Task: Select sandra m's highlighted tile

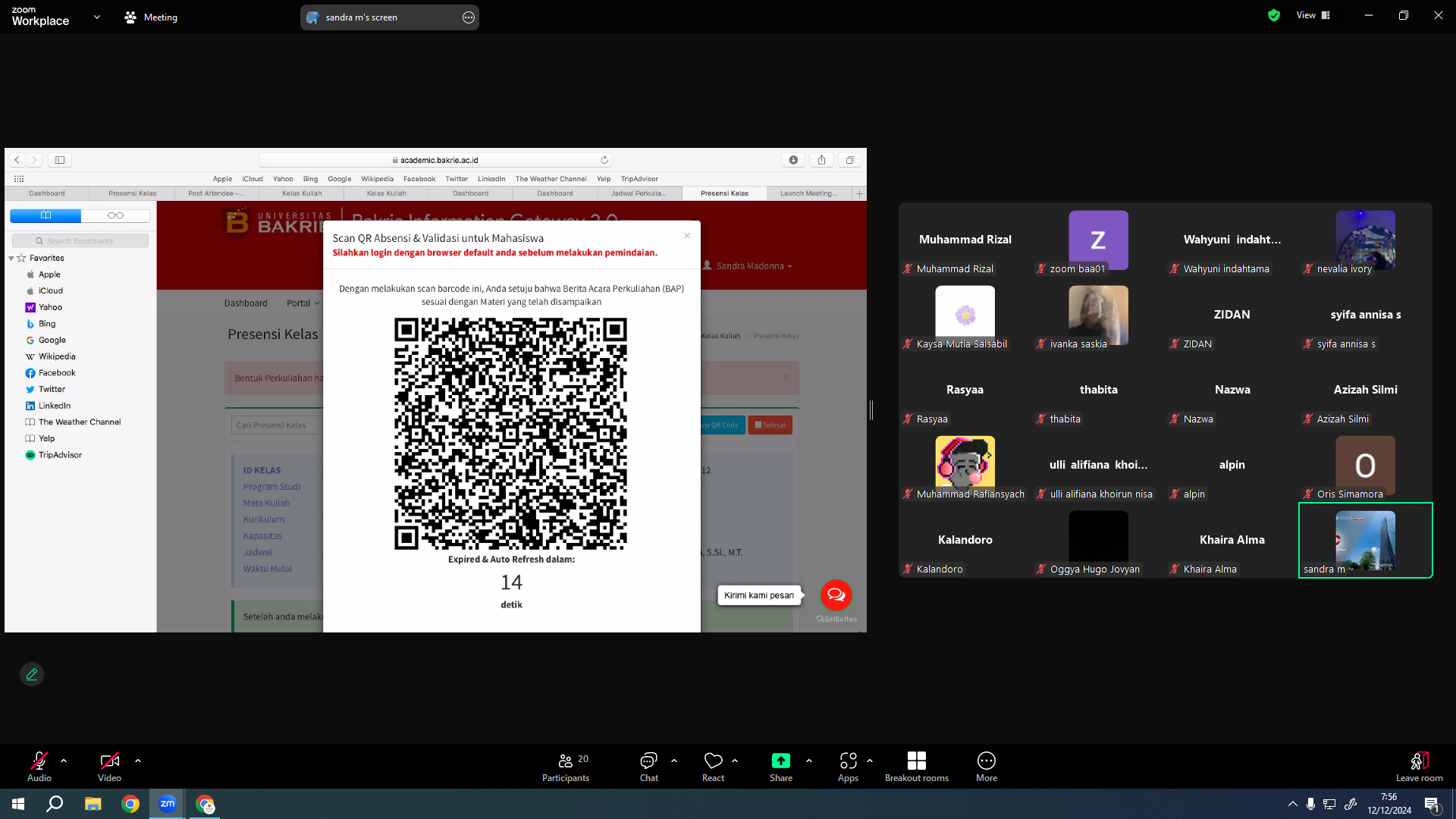Action: (1366, 541)
